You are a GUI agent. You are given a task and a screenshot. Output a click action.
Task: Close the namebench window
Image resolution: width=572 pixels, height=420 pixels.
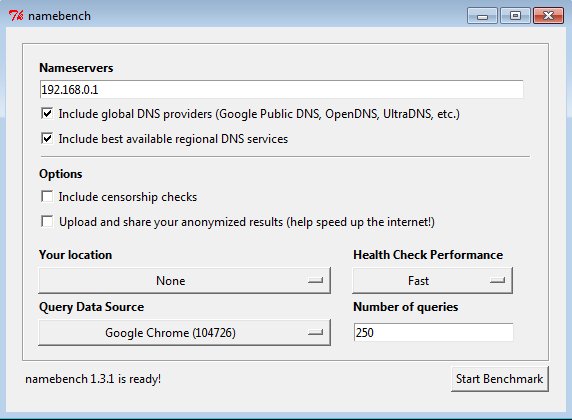click(548, 16)
